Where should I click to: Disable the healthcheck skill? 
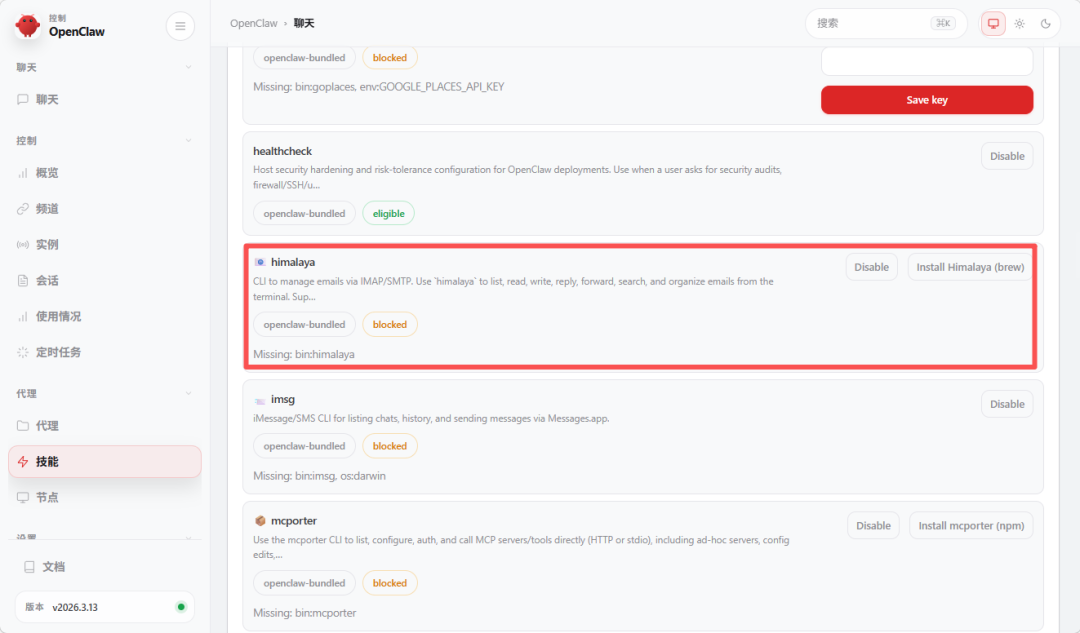tap(1007, 156)
